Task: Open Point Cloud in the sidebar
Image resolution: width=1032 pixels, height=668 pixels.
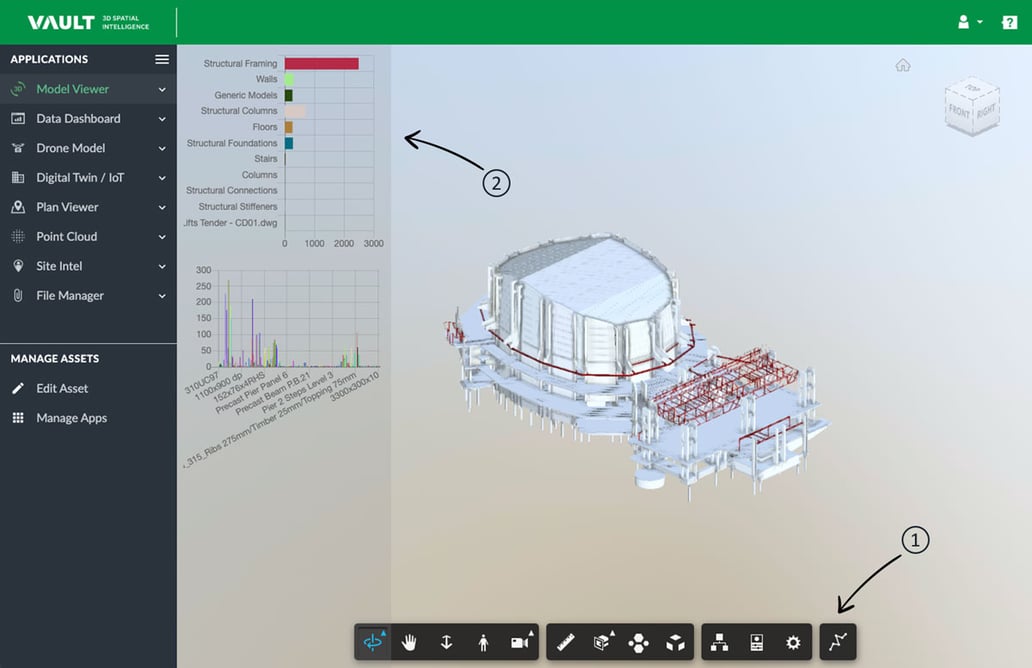Action: 67,237
